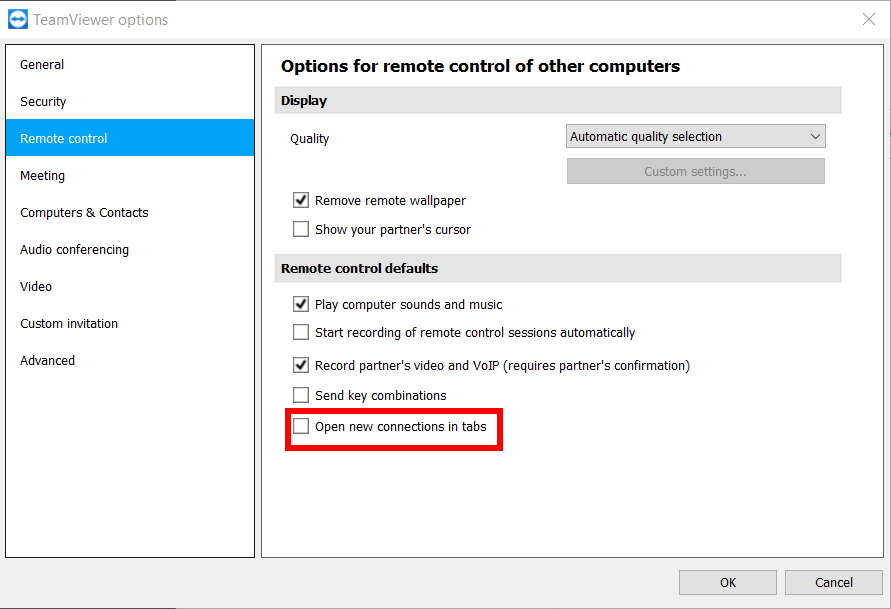The height and width of the screenshot is (609, 891).
Task: Go to the Meeting options
Action: [x=130, y=176]
